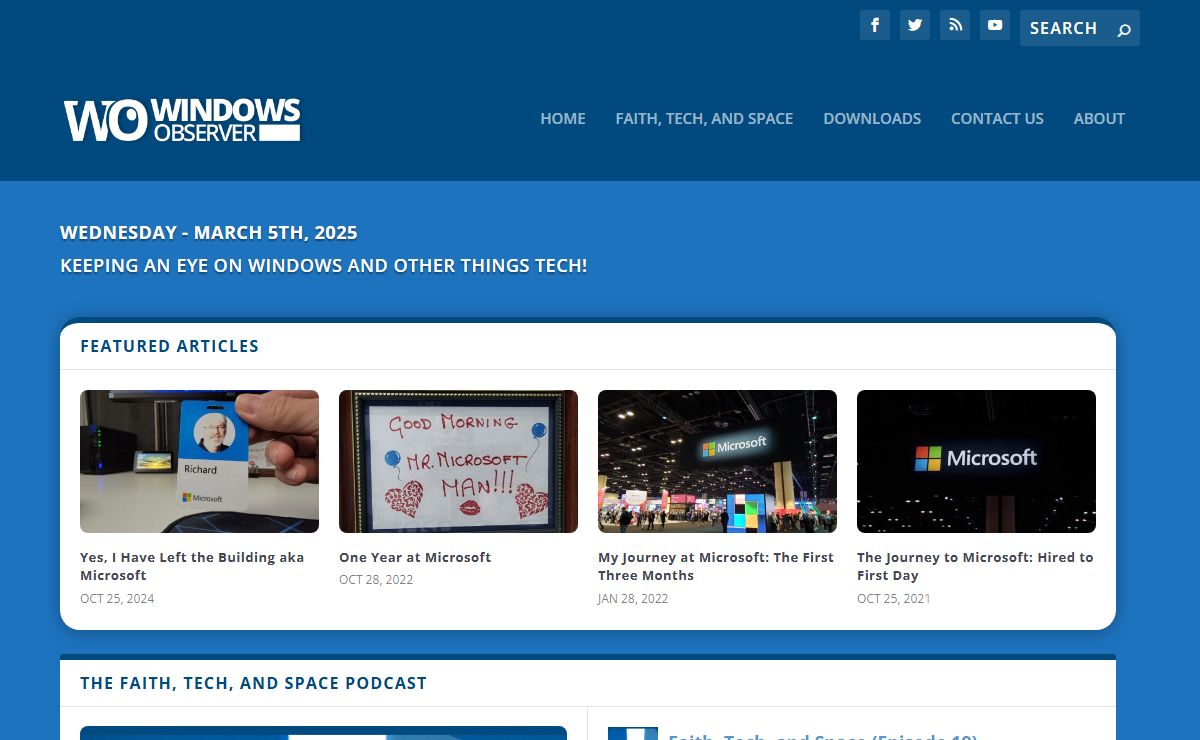Read 'One Year at Microsoft' article
The height and width of the screenshot is (740, 1200).
point(415,557)
